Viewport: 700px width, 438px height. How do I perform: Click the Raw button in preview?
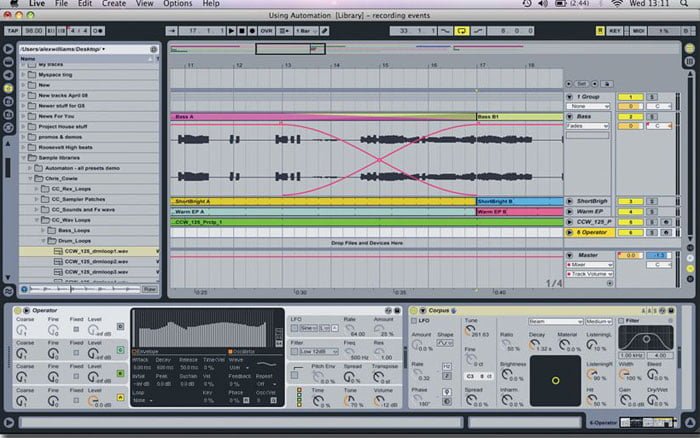150,289
